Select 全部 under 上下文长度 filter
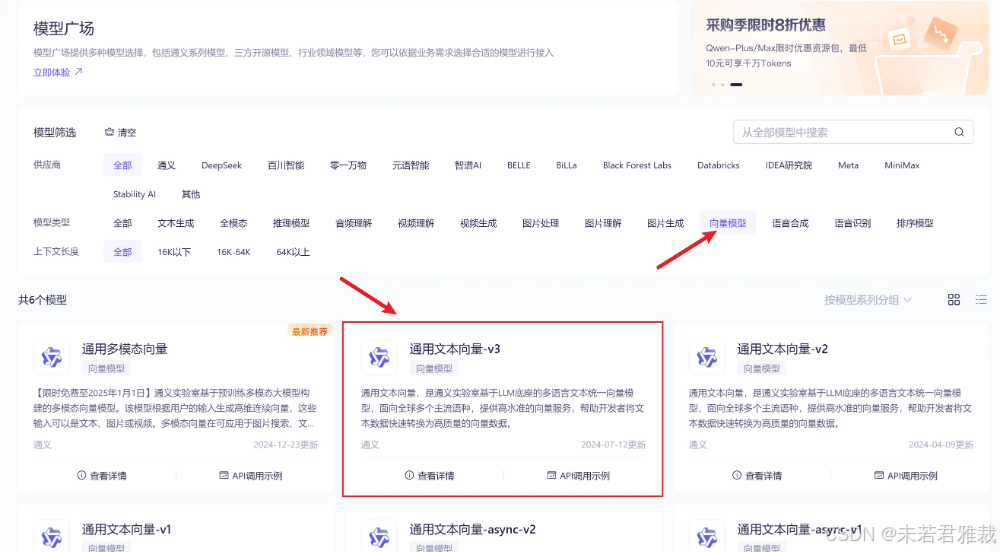1000x552 pixels. [122, 252]
